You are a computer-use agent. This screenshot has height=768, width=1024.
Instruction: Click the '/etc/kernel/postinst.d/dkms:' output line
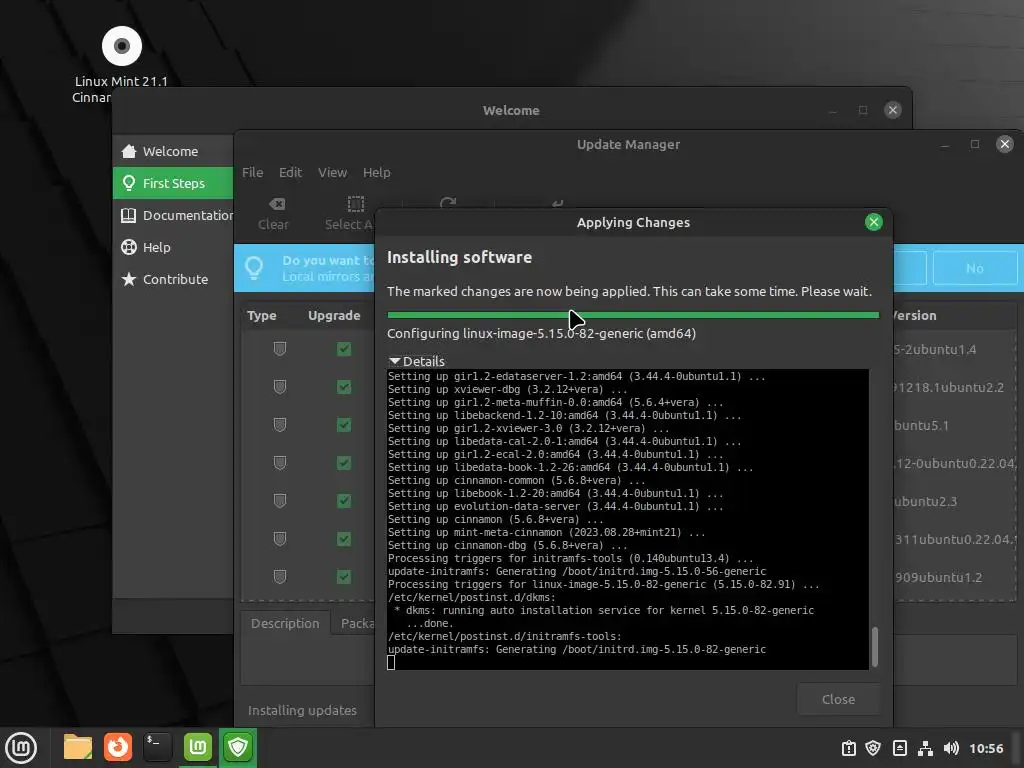472,598
